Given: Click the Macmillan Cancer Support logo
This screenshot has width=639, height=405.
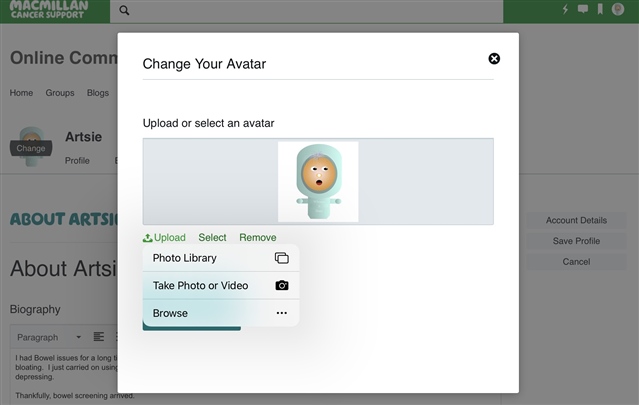Looking at the screenshot, I should coord(49,10).
